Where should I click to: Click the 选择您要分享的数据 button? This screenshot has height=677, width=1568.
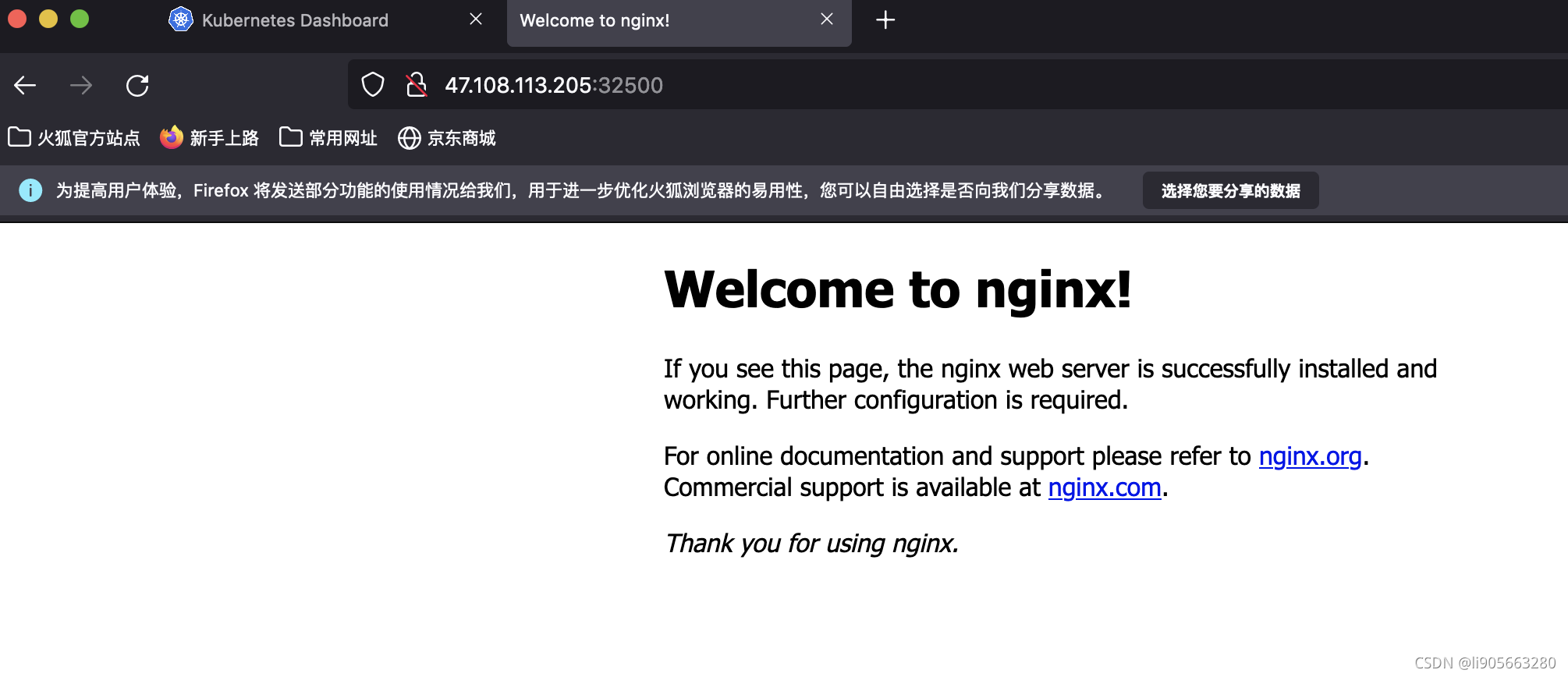(x=1230, y=190)
